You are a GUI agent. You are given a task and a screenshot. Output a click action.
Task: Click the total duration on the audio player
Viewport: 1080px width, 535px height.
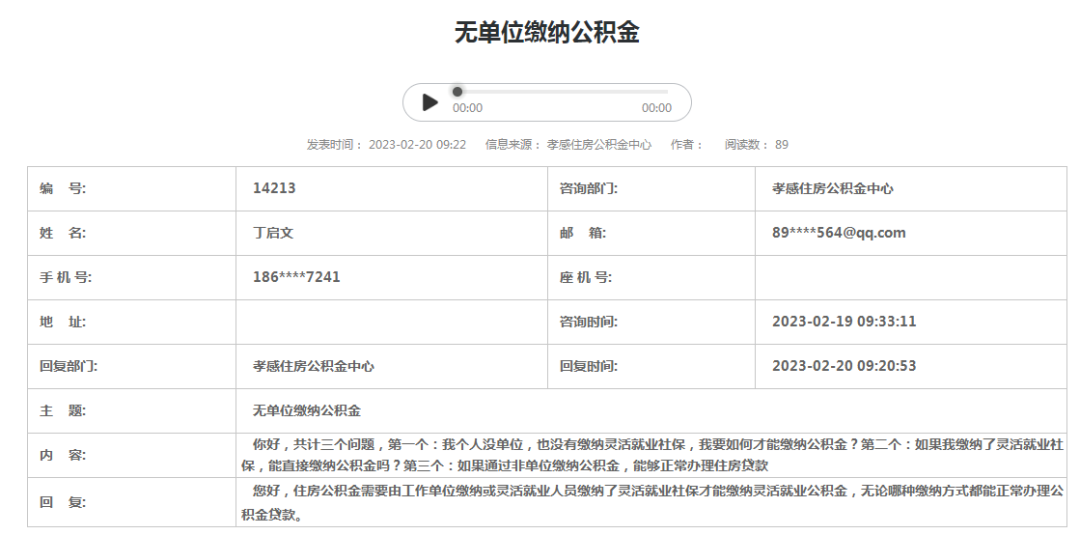point(656,108)
